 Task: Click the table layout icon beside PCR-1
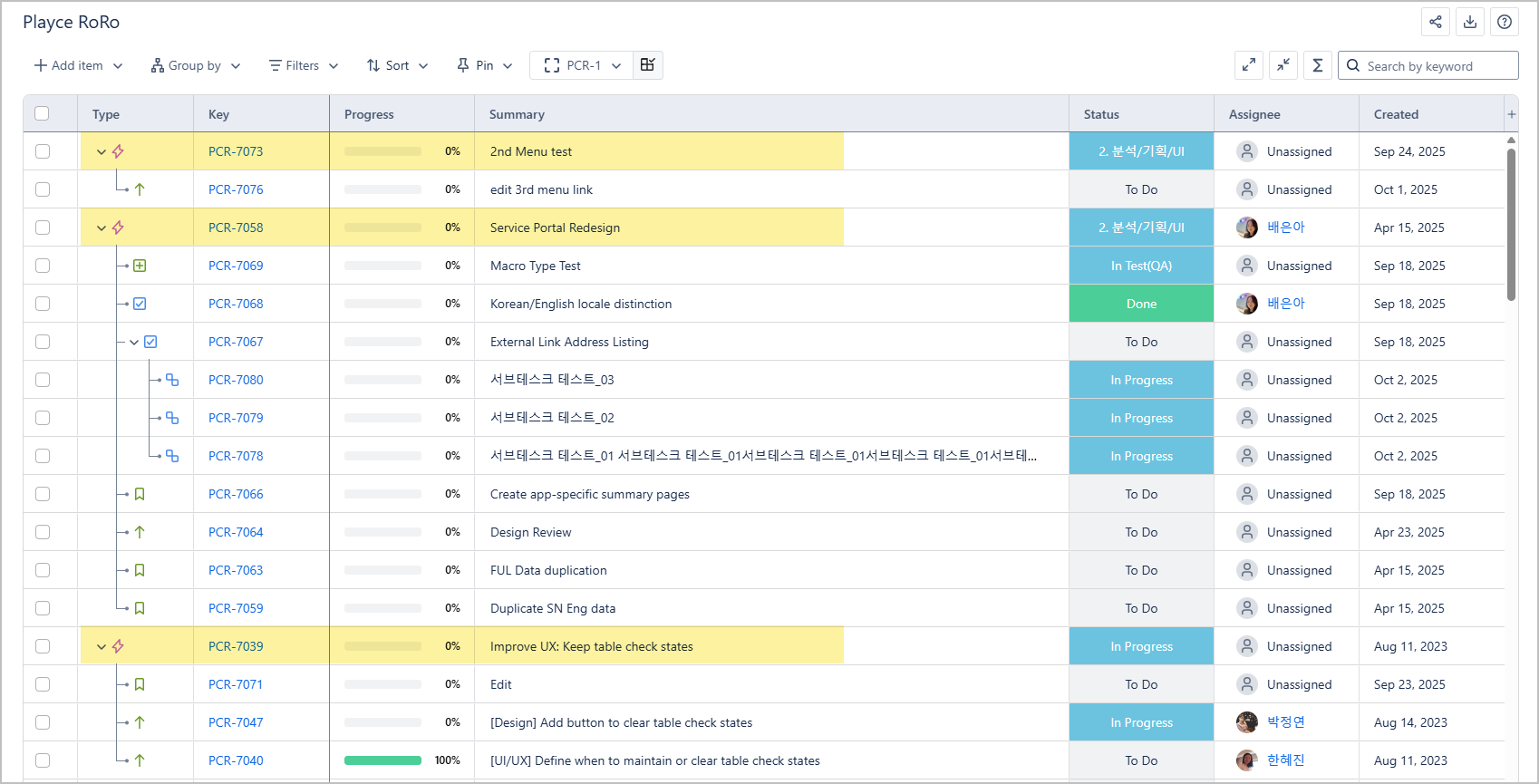(647, 65)
